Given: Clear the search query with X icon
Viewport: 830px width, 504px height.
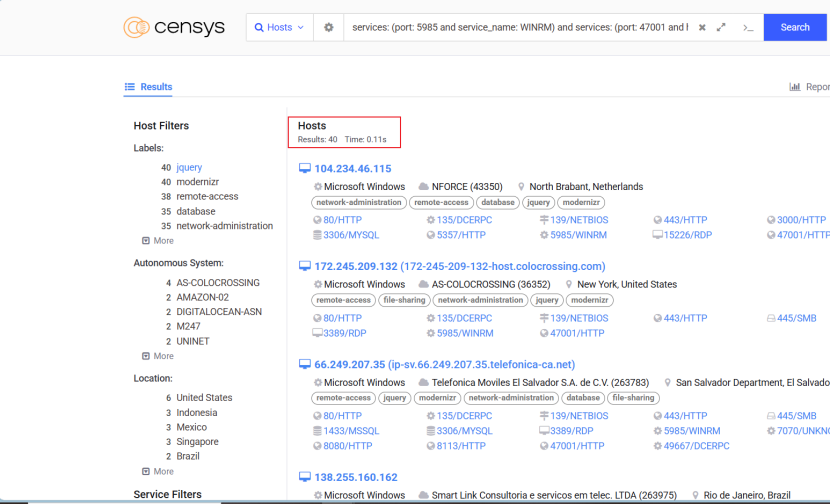Looking at the screenshot, I should click(702, 27).
